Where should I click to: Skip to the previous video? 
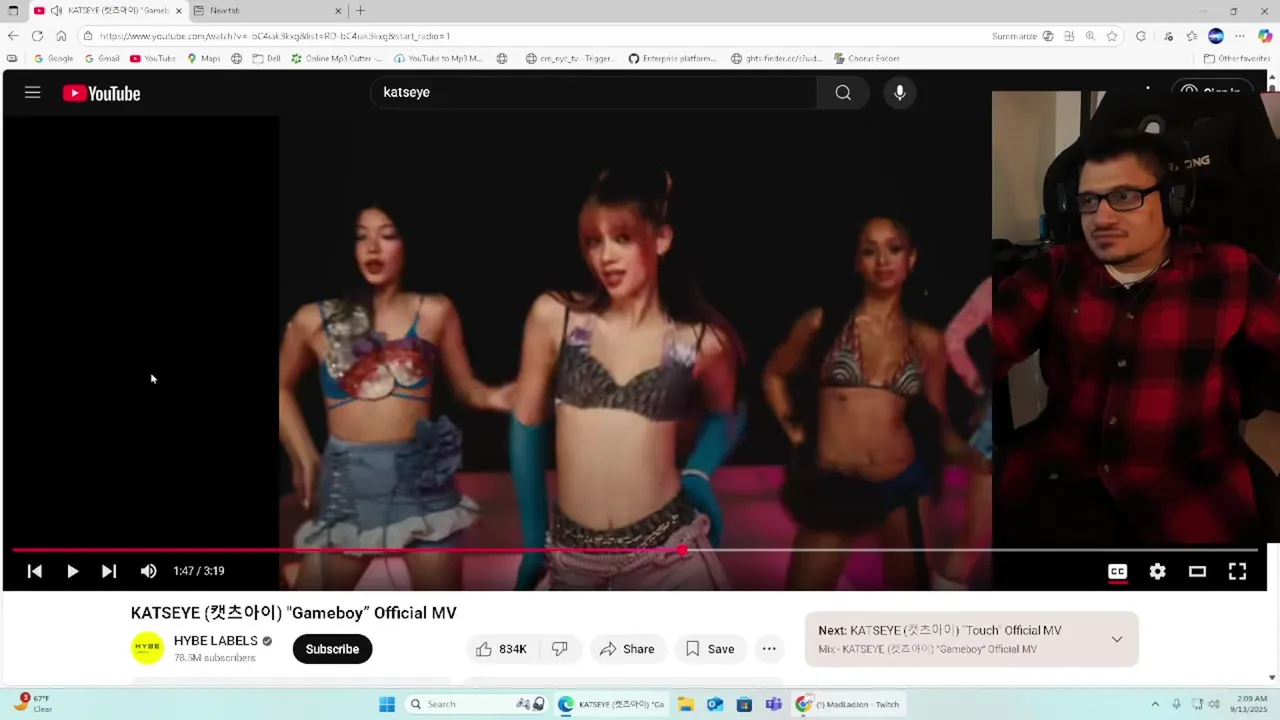34,571
